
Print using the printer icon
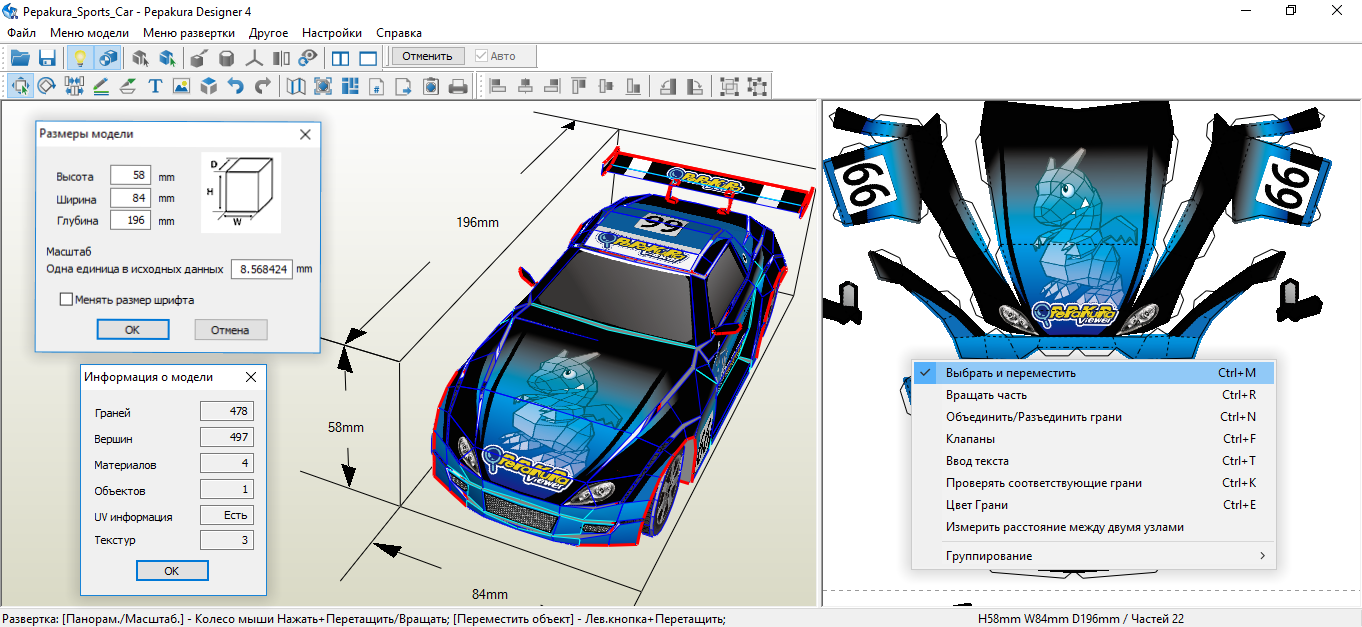click(x=458, y=86)
